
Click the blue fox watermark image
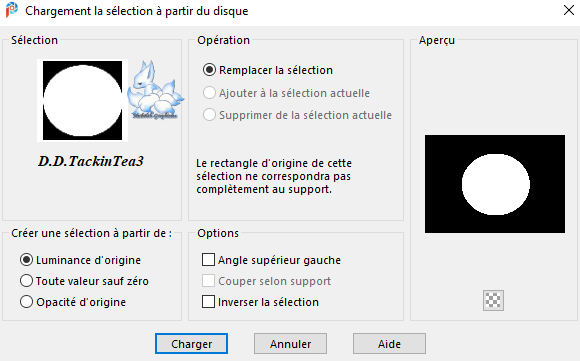(x=155, y=90)
